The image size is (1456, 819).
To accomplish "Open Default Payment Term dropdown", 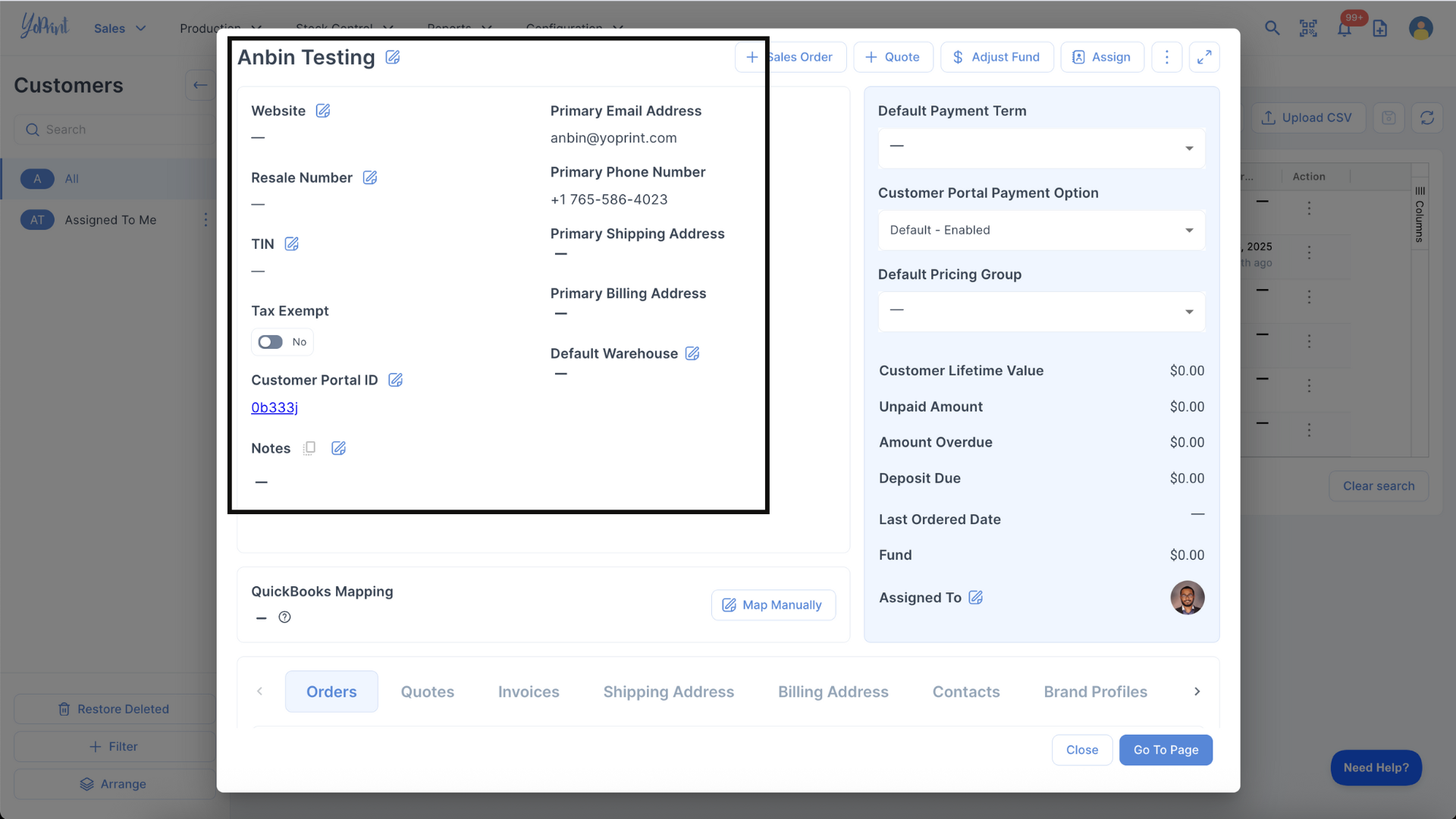I will (x=1041, y=147).
